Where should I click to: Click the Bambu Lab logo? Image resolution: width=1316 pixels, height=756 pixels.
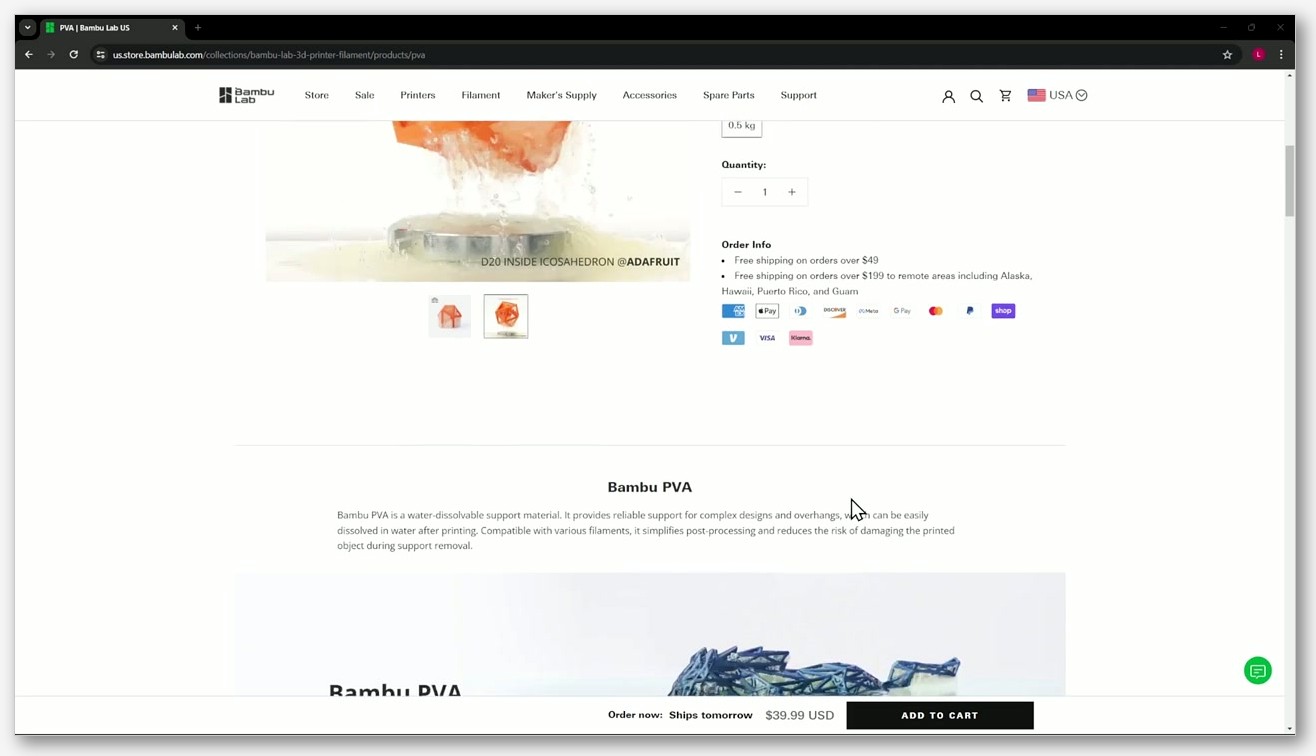pos(246,95)
